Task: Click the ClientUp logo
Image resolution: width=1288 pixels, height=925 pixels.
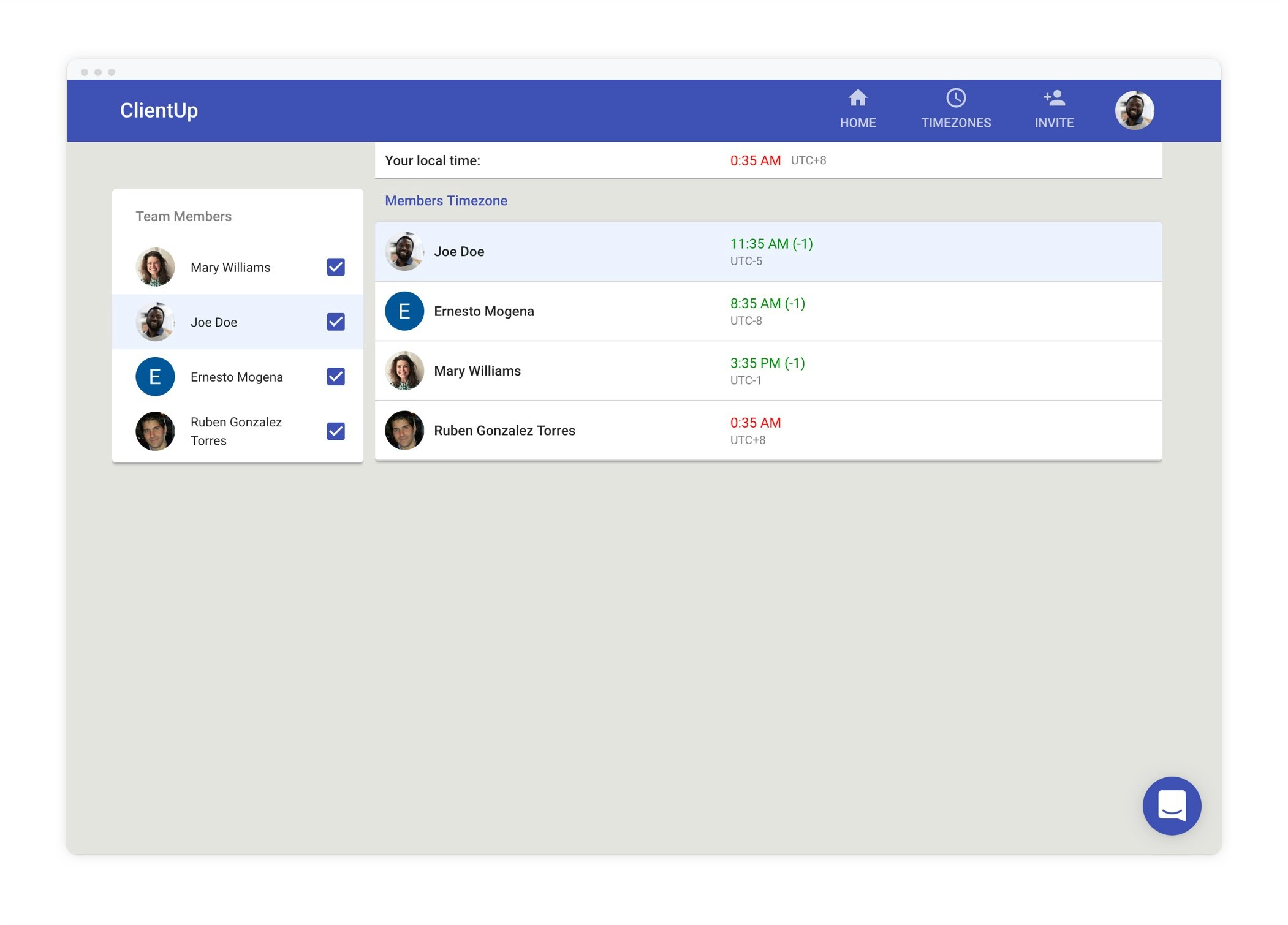Action: pos(159,111)
